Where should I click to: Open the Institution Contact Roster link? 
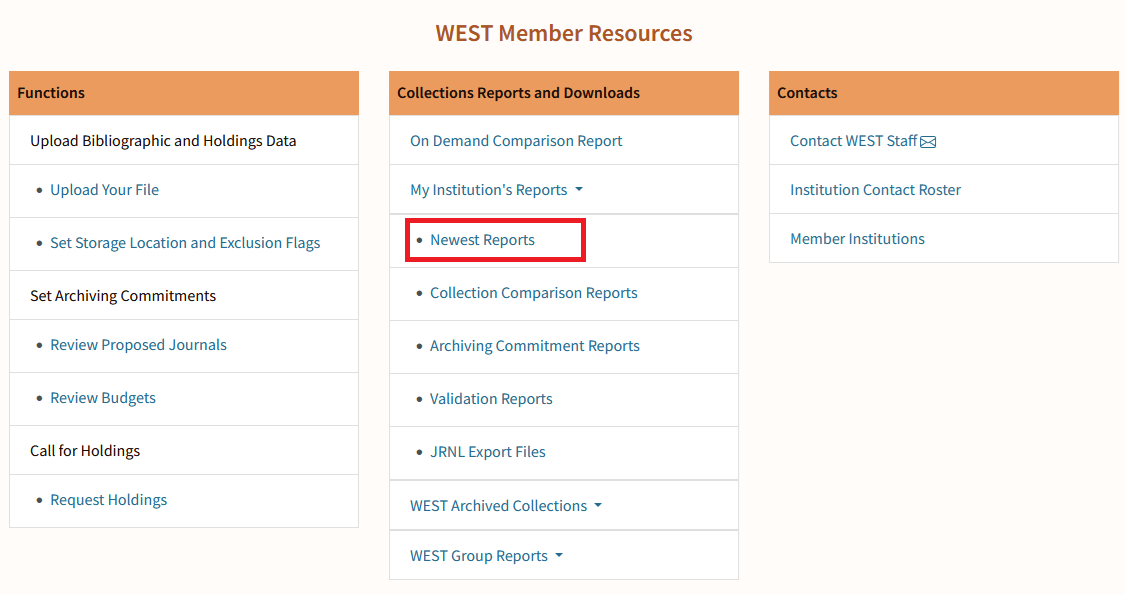point(875,190)
